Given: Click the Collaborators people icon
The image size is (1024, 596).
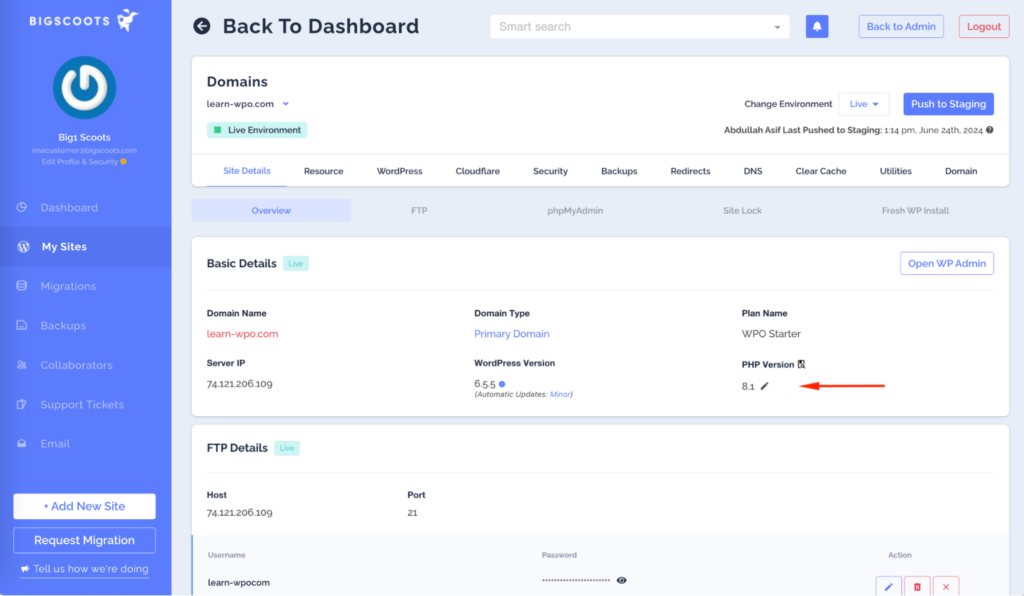Looking at the screenshot, I should click(22, 365).
